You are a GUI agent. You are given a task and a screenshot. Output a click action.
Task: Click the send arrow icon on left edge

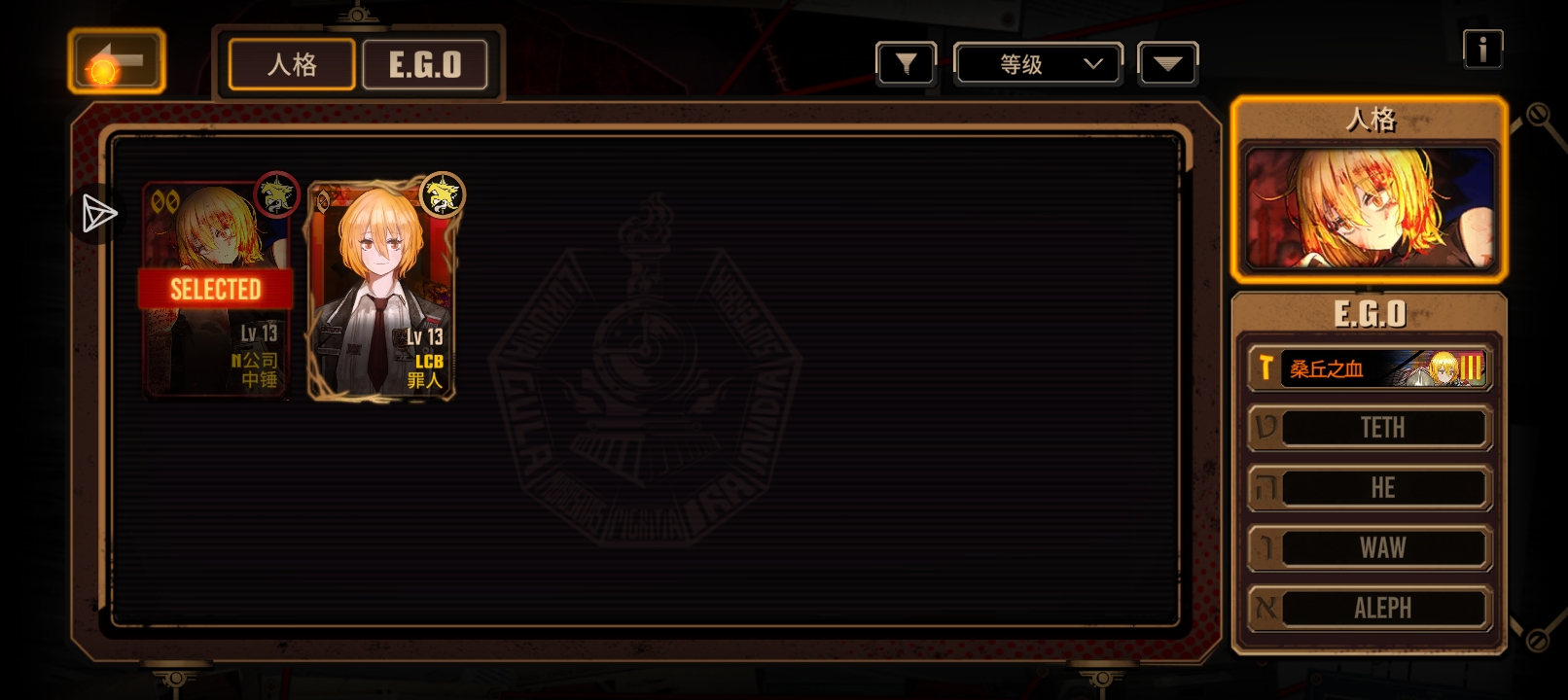[98, 214]
